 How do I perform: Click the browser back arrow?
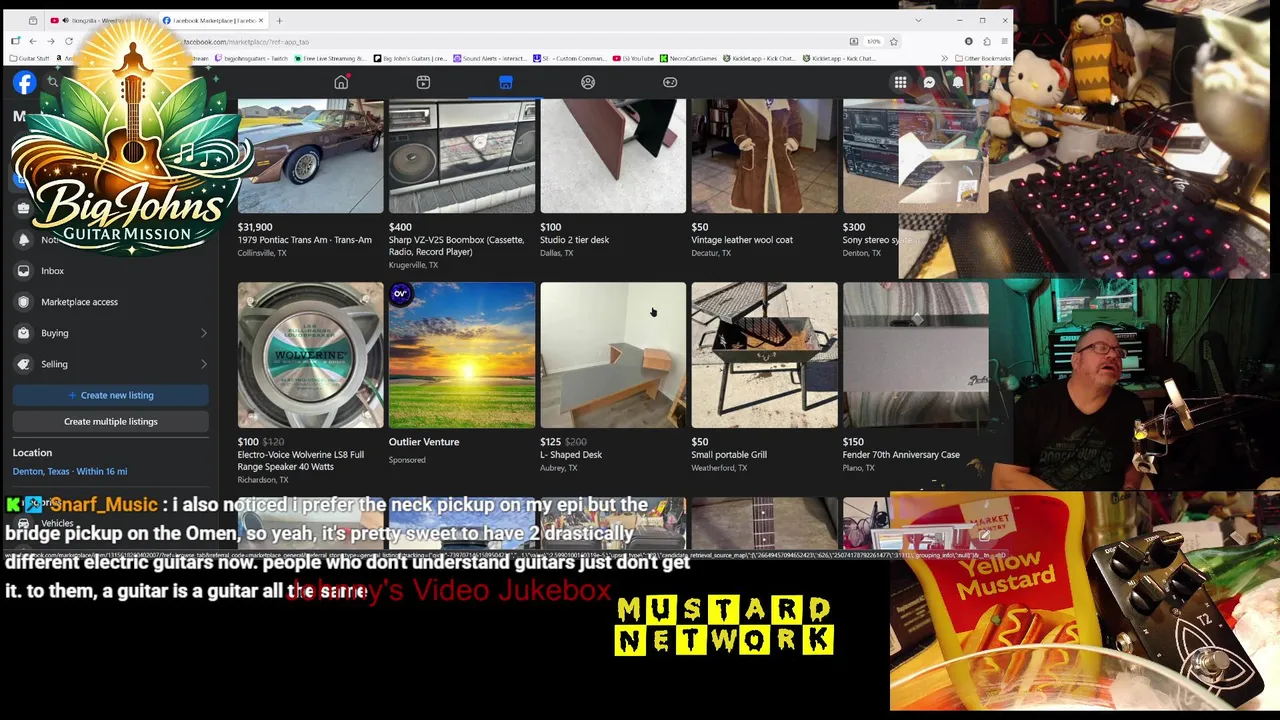33,41
